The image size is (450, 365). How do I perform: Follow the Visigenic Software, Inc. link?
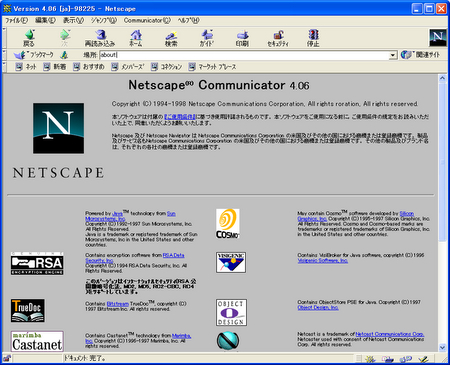click(323, 261)
